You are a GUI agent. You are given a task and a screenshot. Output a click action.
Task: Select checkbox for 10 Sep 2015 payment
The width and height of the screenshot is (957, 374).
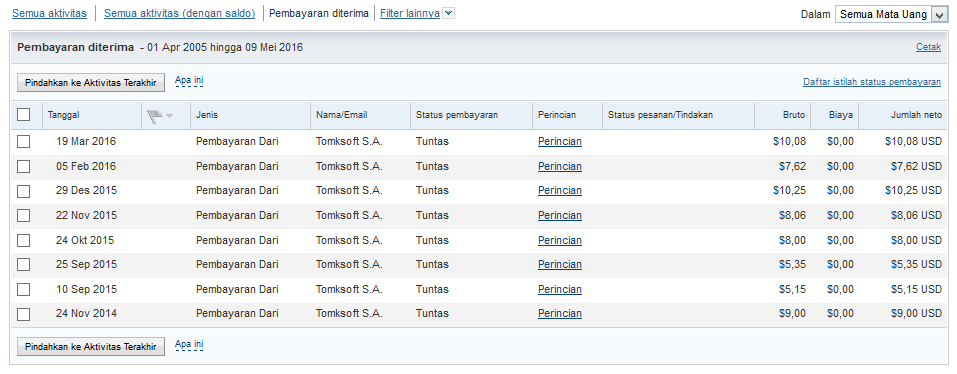(23, 290)
